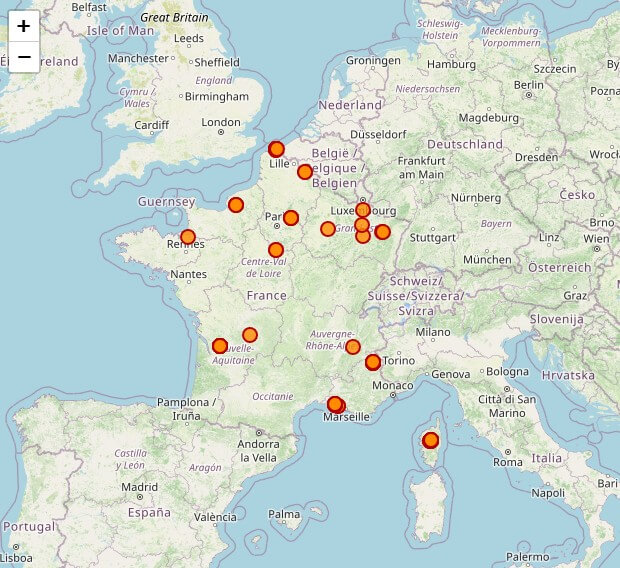Click the Napoli city label
620x568 pixels.
point(548,493)
